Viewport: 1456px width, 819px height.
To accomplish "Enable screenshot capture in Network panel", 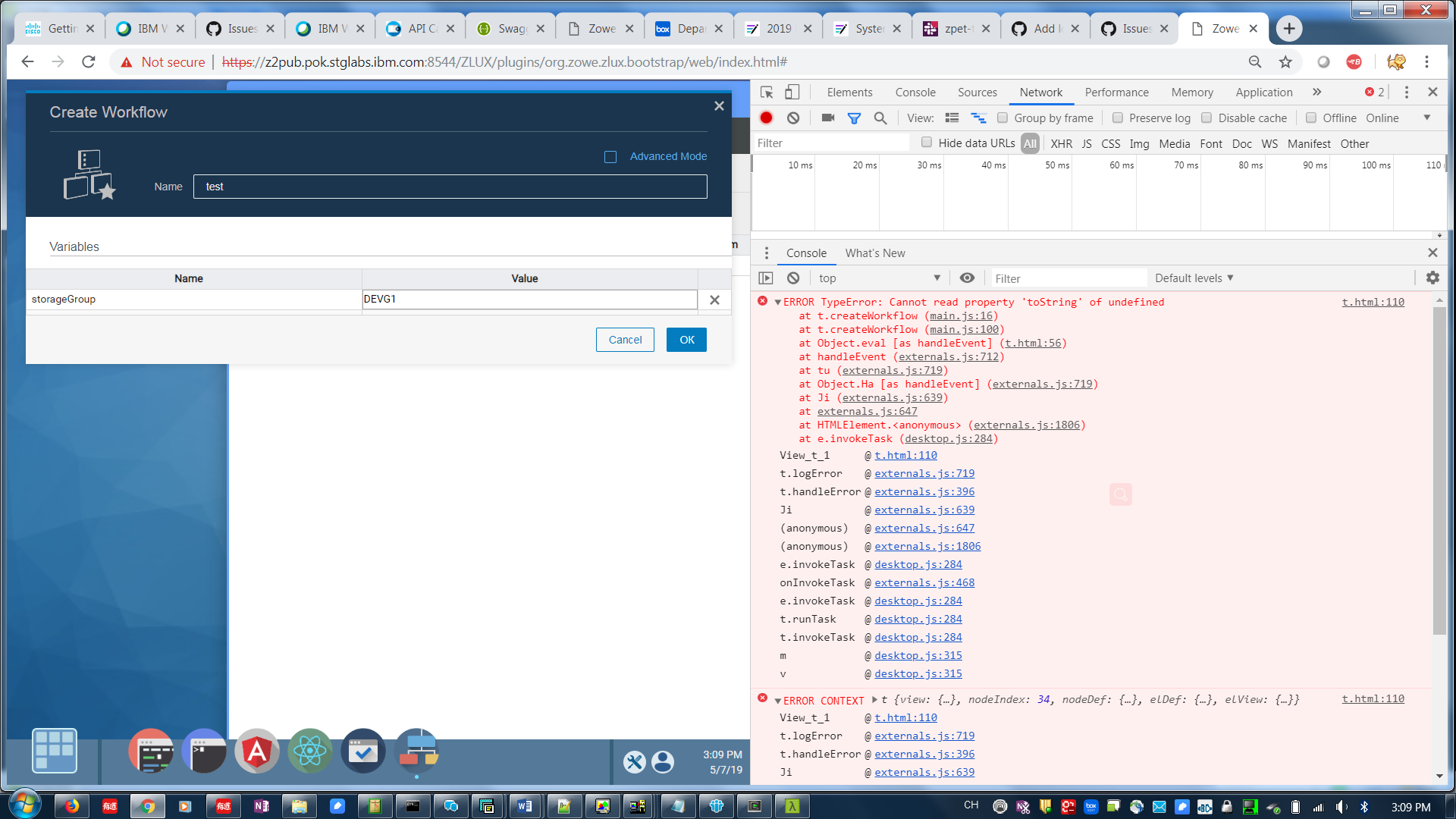I will (x=827, y=118).
